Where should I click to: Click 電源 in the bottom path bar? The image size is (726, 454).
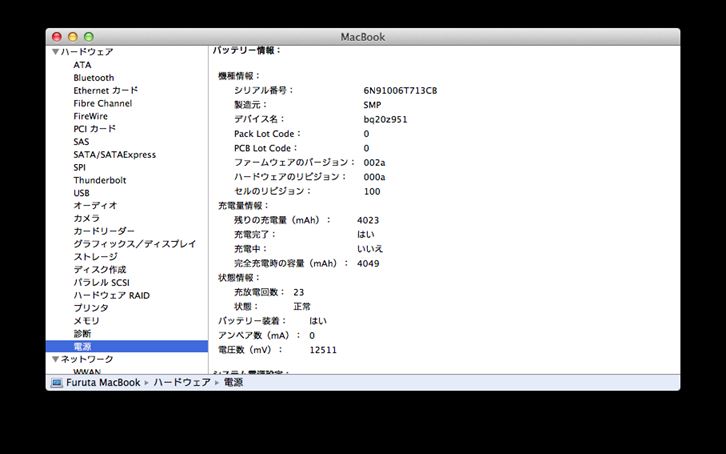[x=233, y=383]
